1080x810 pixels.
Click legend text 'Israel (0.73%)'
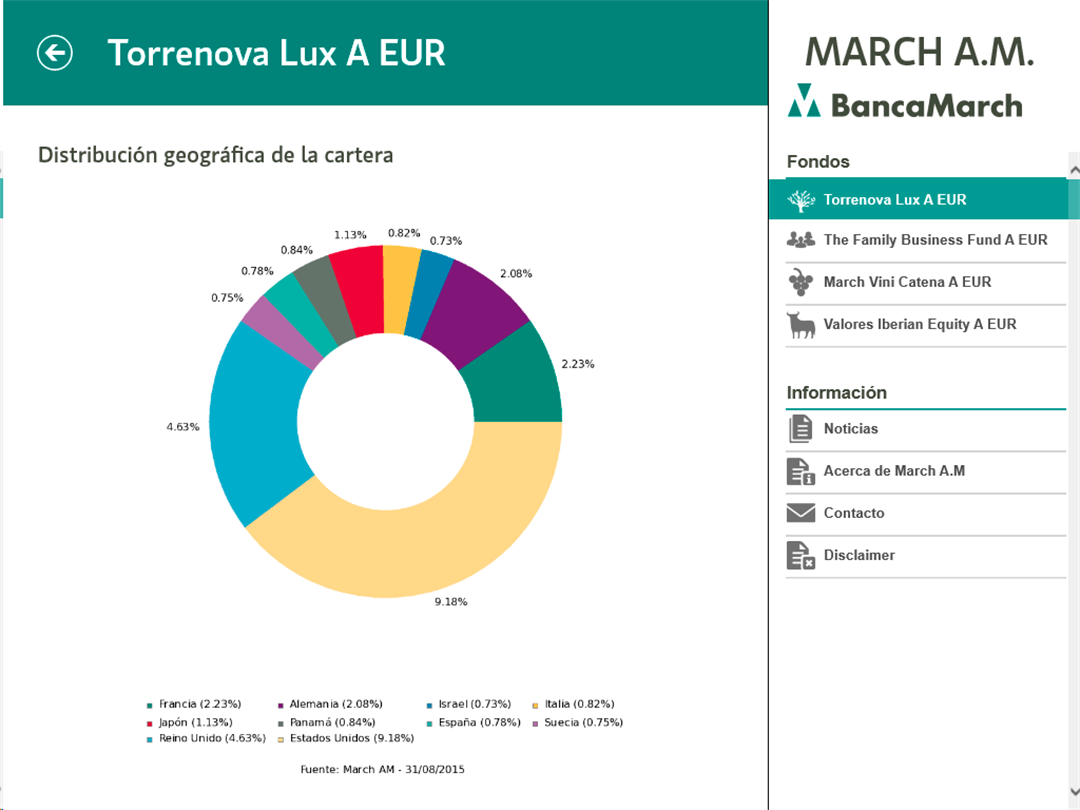pos(475,704)
